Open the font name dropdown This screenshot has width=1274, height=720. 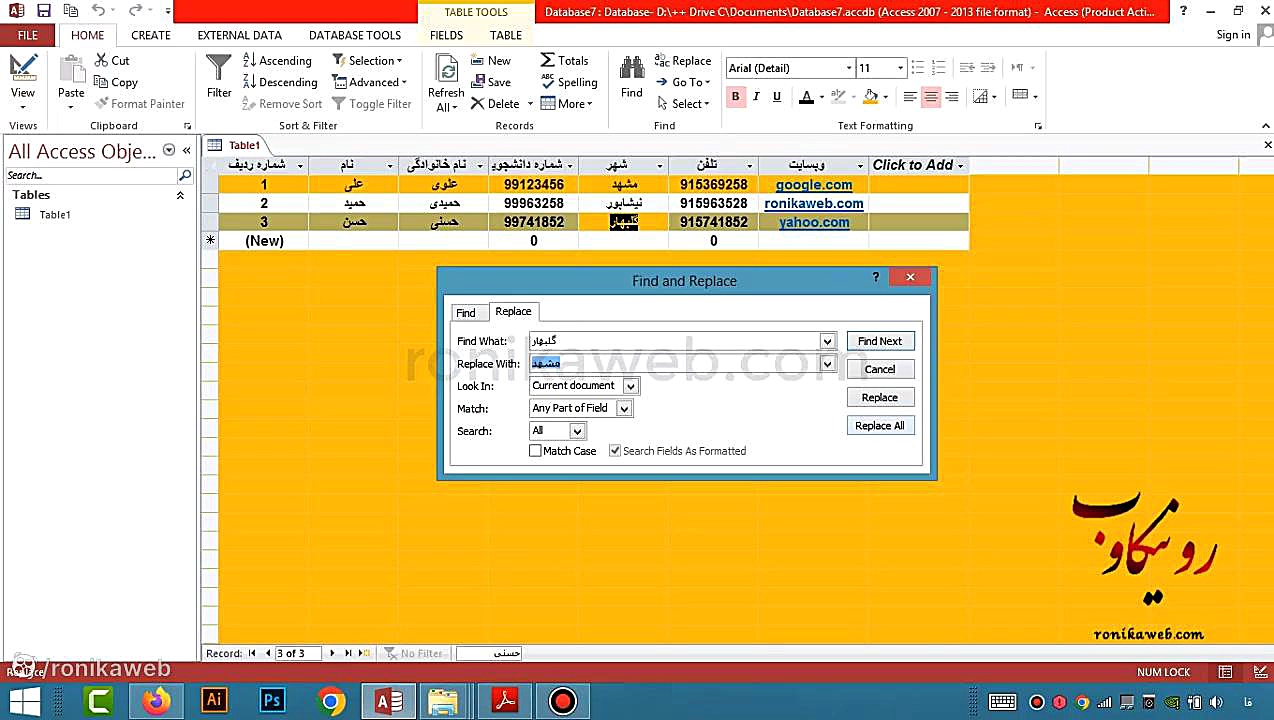[x=849, y=68]
